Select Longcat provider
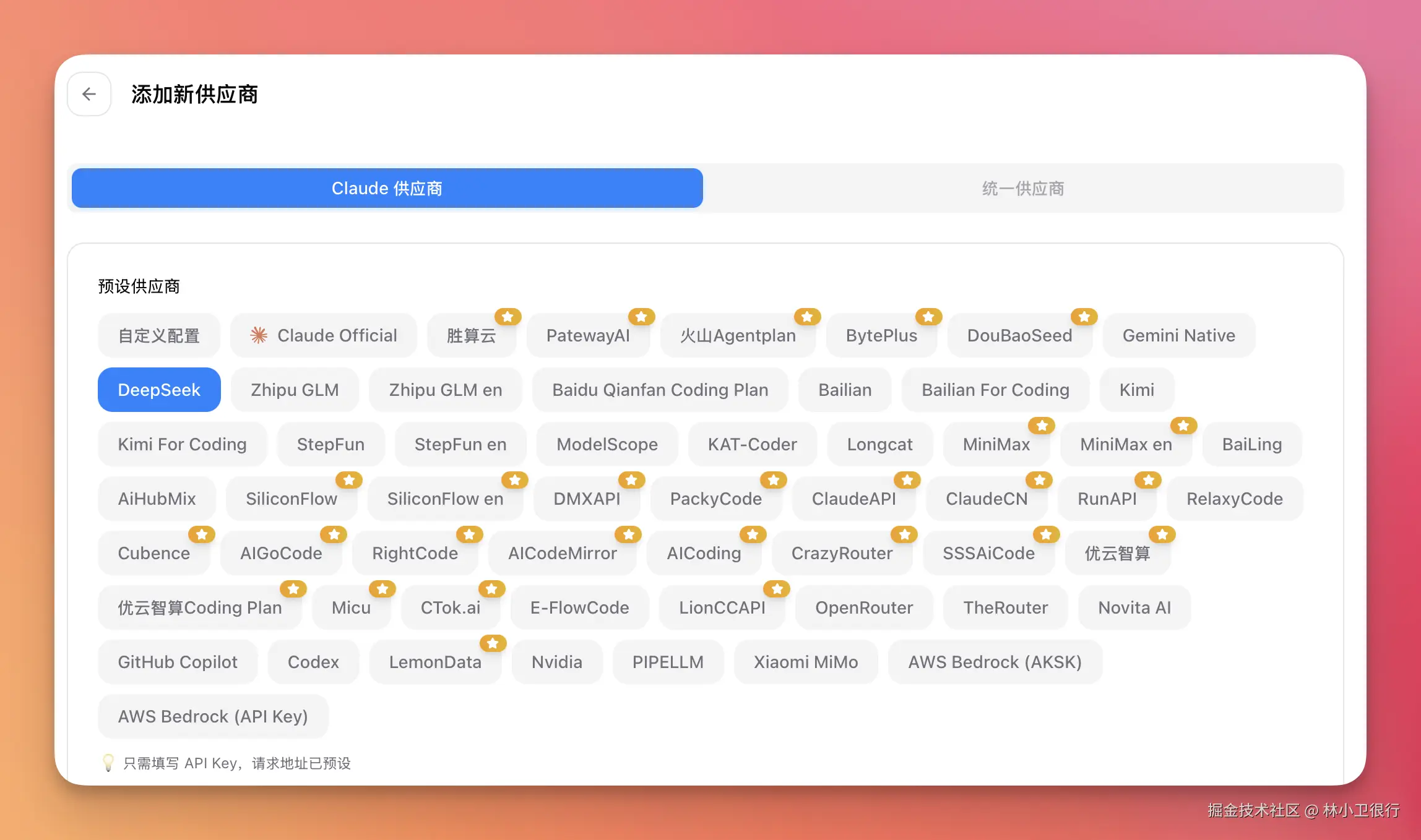Image resolution: width=1421 pixels, height=840 pixels. (879, 444)
